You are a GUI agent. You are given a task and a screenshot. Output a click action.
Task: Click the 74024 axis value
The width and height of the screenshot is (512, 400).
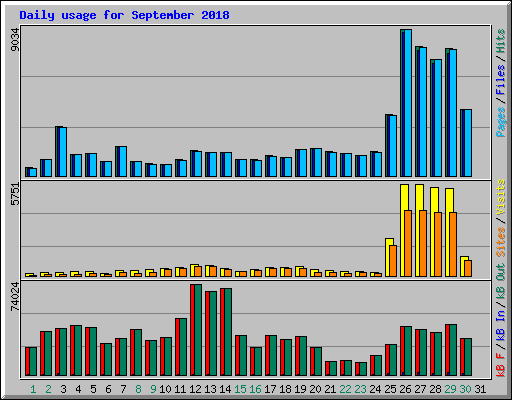point(15,297)
